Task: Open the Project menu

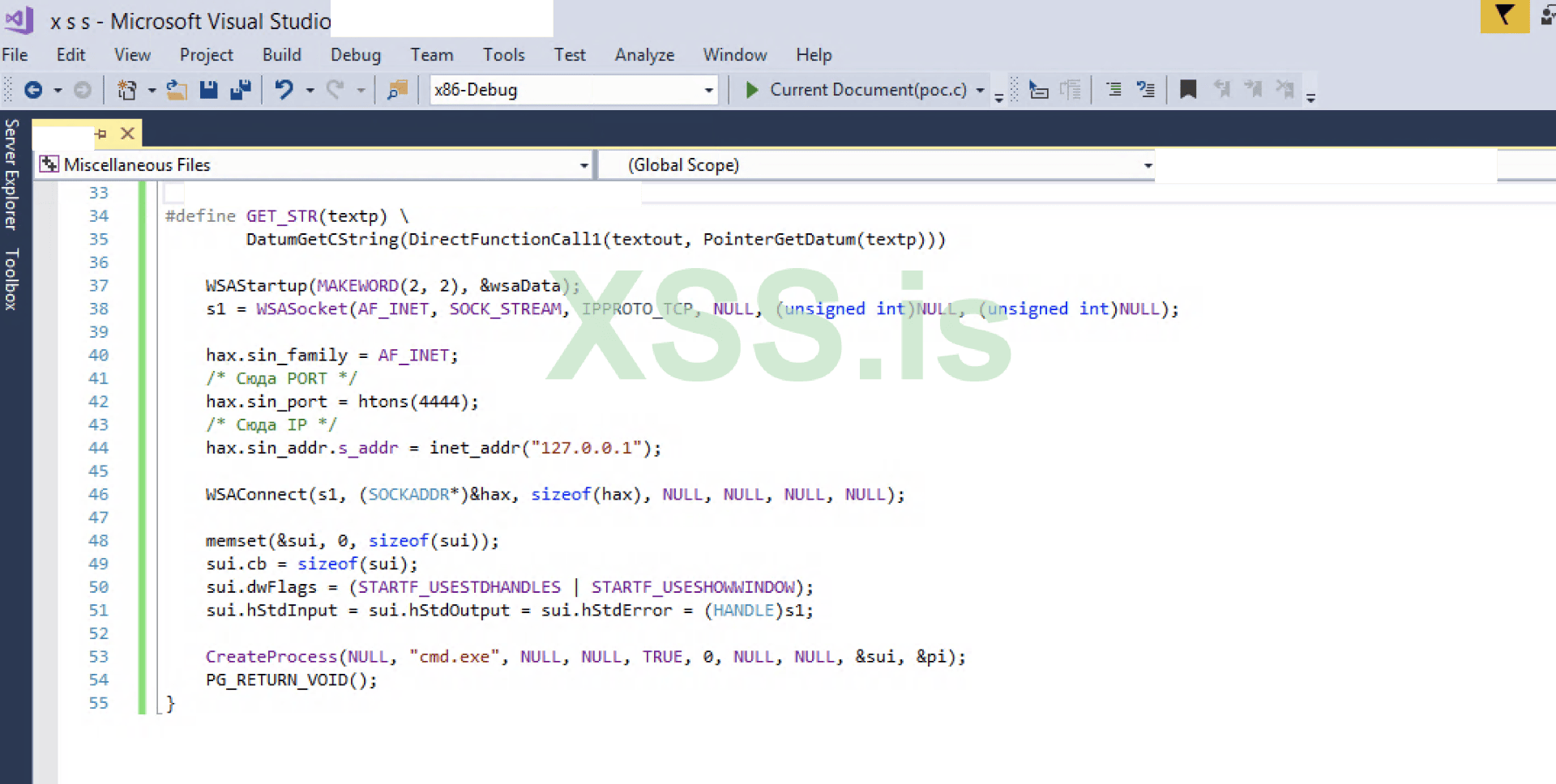Action: click(206, 54)
